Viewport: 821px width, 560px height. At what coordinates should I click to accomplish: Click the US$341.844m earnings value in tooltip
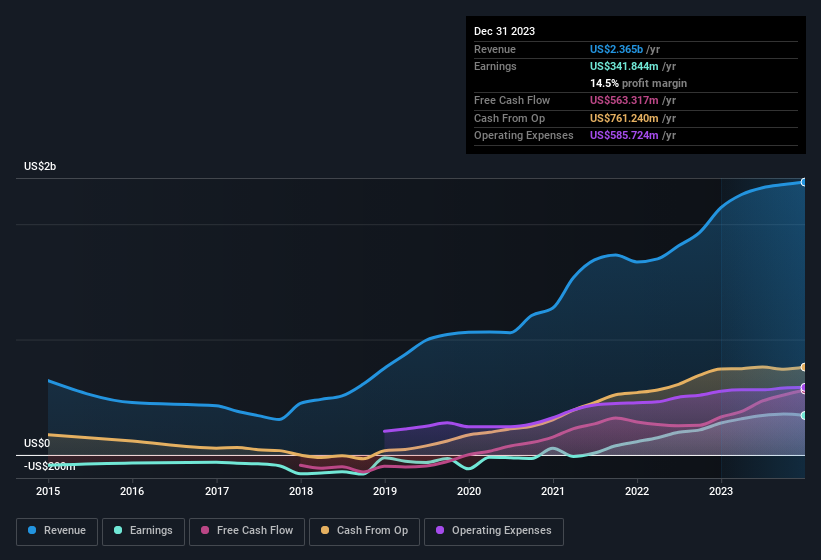coord(626,66)
